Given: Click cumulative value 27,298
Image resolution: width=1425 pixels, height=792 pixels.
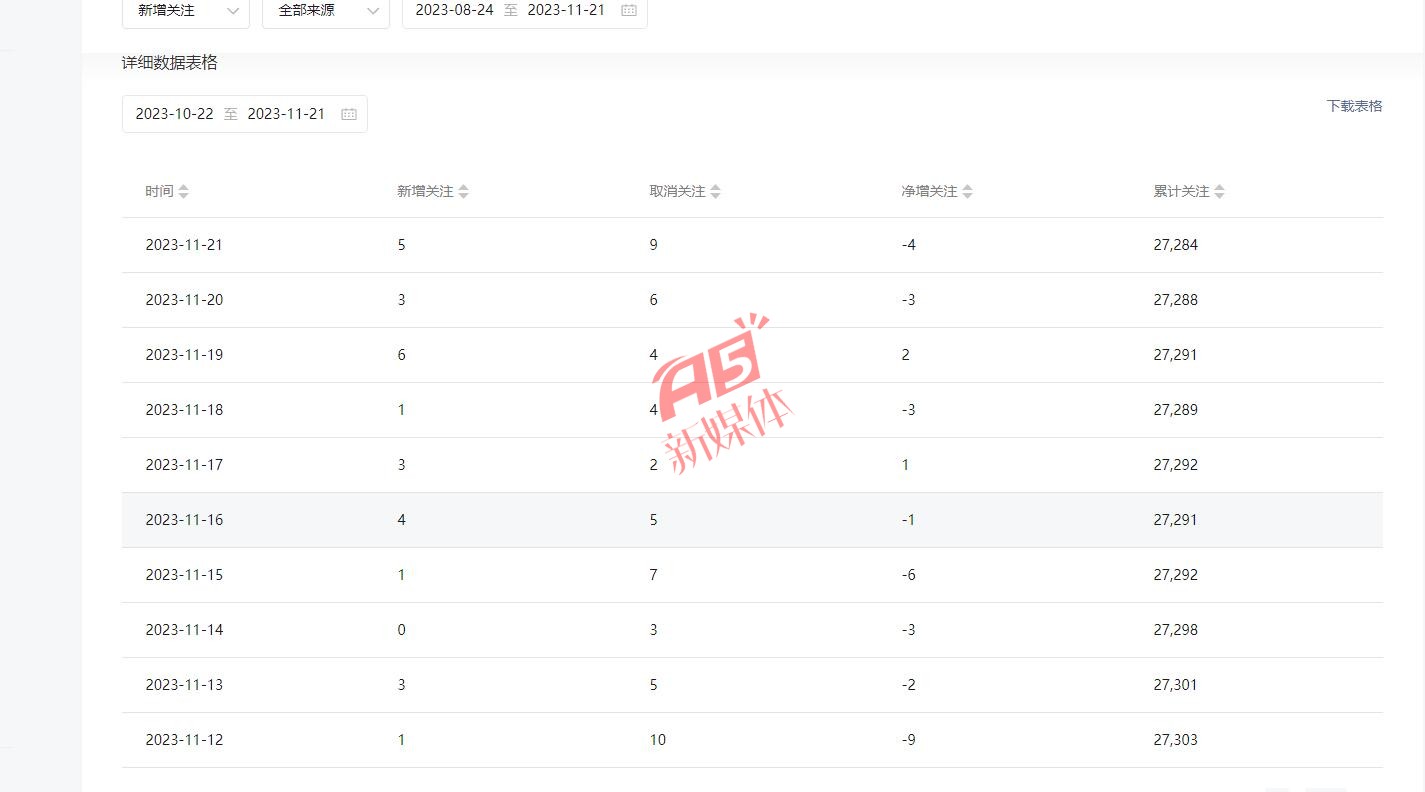Looking at the screenshot, I should (x=1175, y=630).
